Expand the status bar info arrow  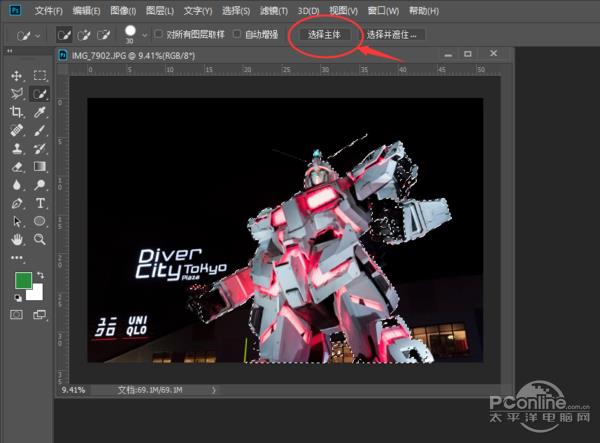pyautogui.click(x=214, y=390)
